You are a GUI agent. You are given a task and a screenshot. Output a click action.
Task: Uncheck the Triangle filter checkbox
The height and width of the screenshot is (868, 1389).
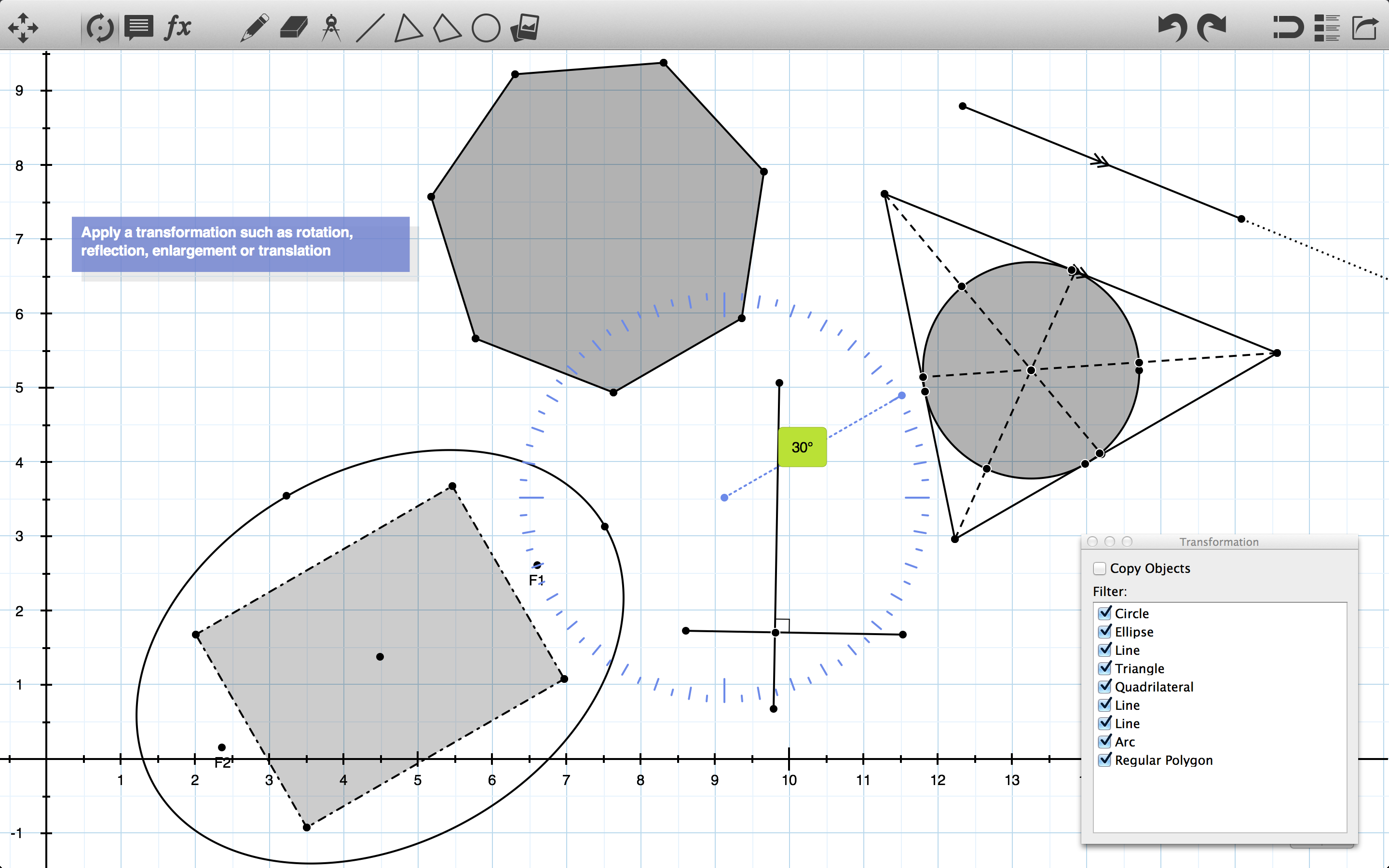click(x=1105, y=668)
